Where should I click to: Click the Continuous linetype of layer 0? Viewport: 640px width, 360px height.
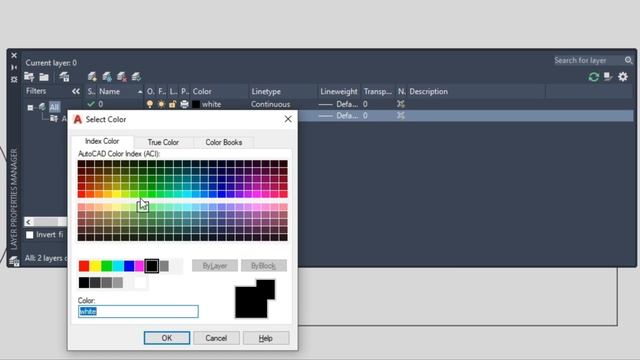(271, 104)
